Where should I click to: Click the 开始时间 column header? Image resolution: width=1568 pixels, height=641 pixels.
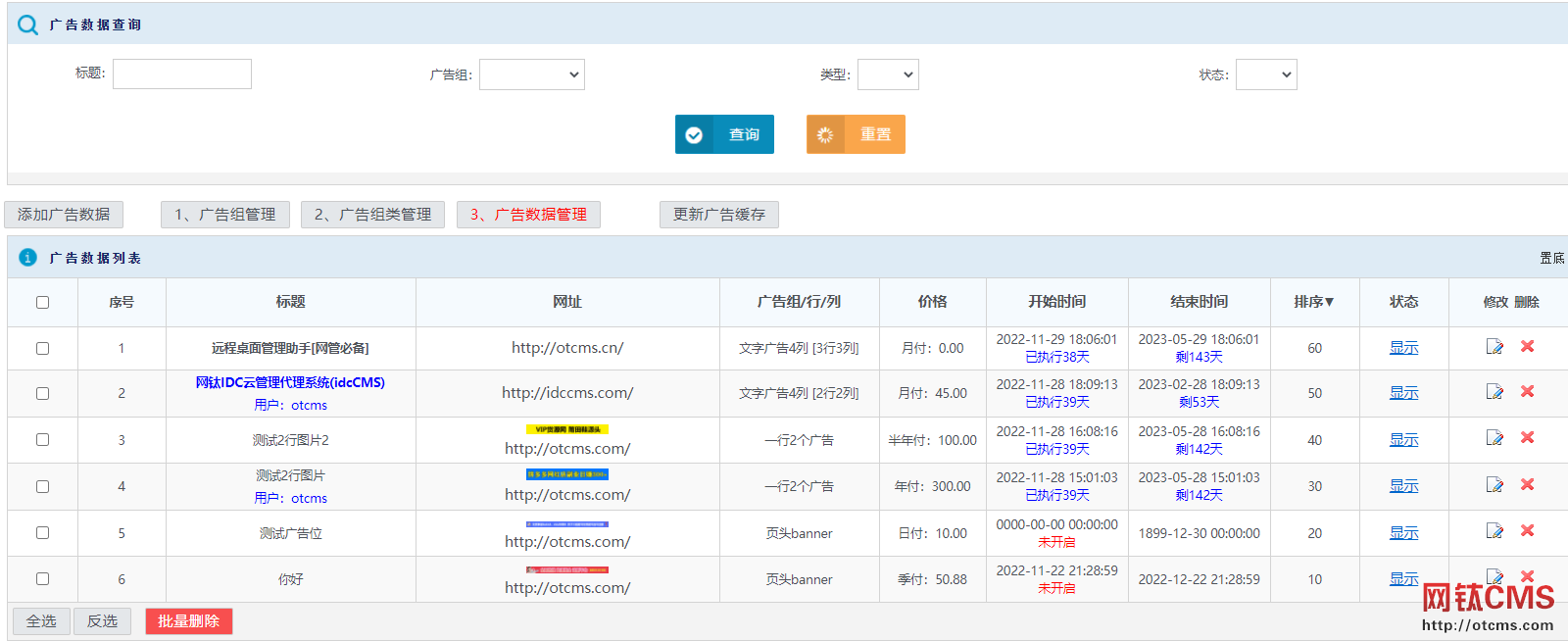(1056, 302)
